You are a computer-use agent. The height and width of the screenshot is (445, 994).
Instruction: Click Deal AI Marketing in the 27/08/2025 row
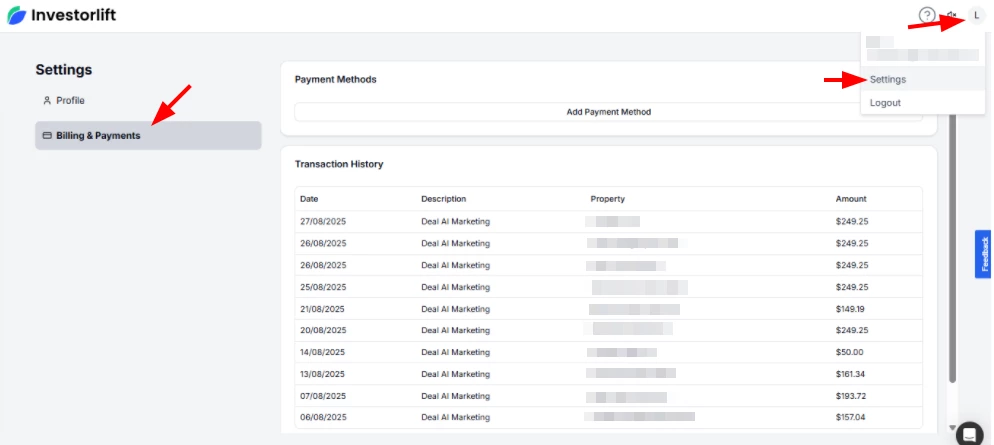point(456,222)
